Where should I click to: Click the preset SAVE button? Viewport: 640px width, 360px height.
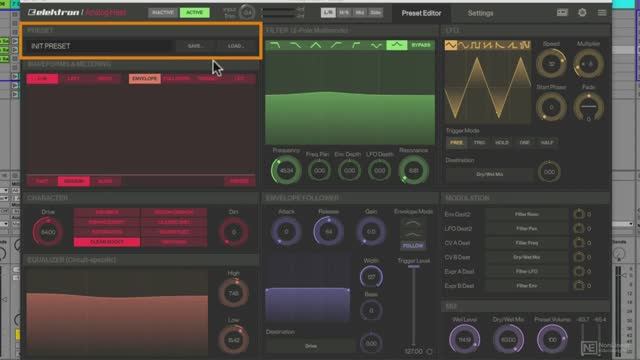tap(195, 46)
